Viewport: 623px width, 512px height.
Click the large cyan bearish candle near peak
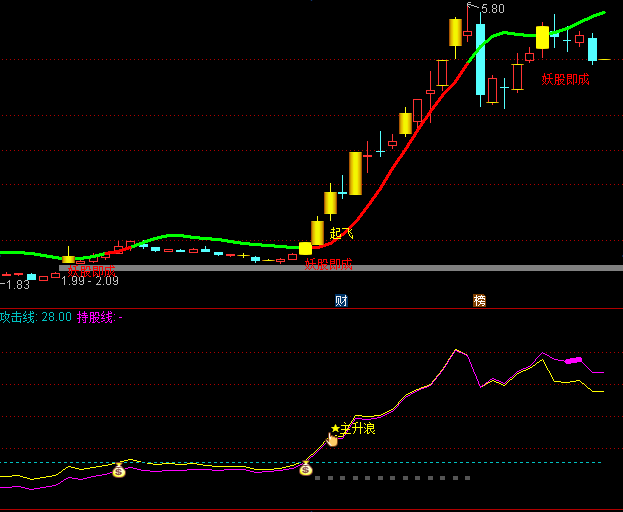point(480,60)
